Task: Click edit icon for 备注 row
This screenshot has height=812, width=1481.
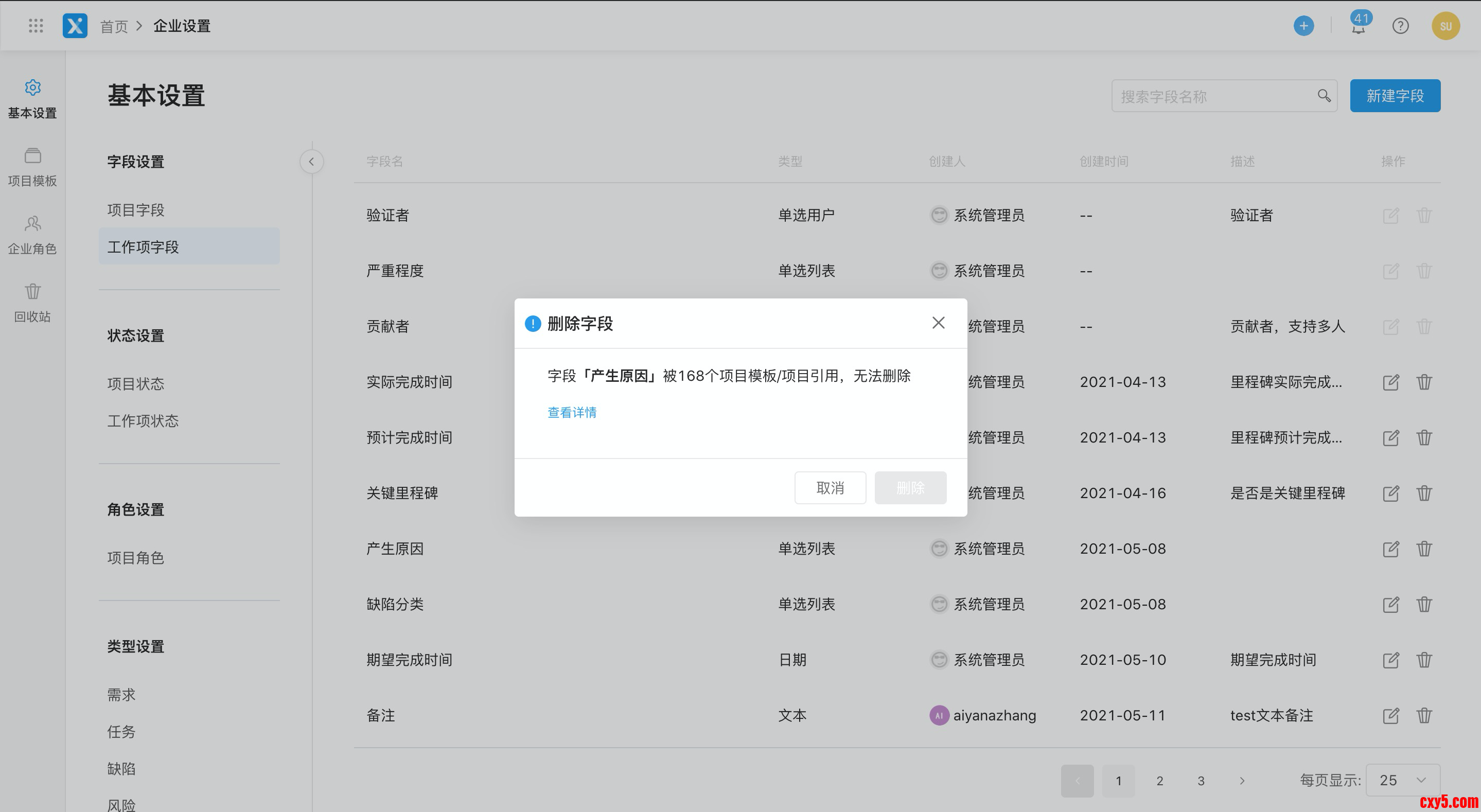Action: [1390, 715]
